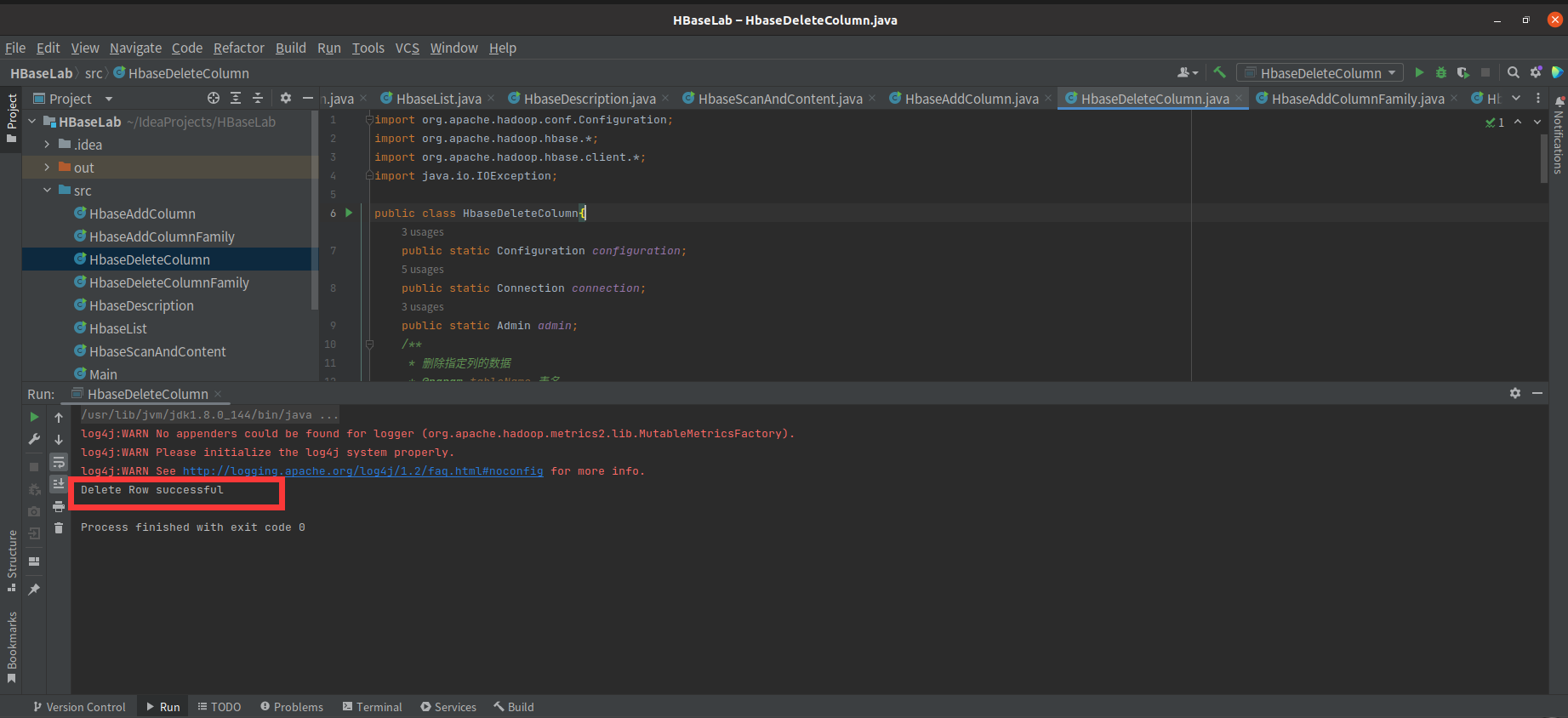Open editor tabs more-options menu

pyautogui.click(x=1538, y=99)
